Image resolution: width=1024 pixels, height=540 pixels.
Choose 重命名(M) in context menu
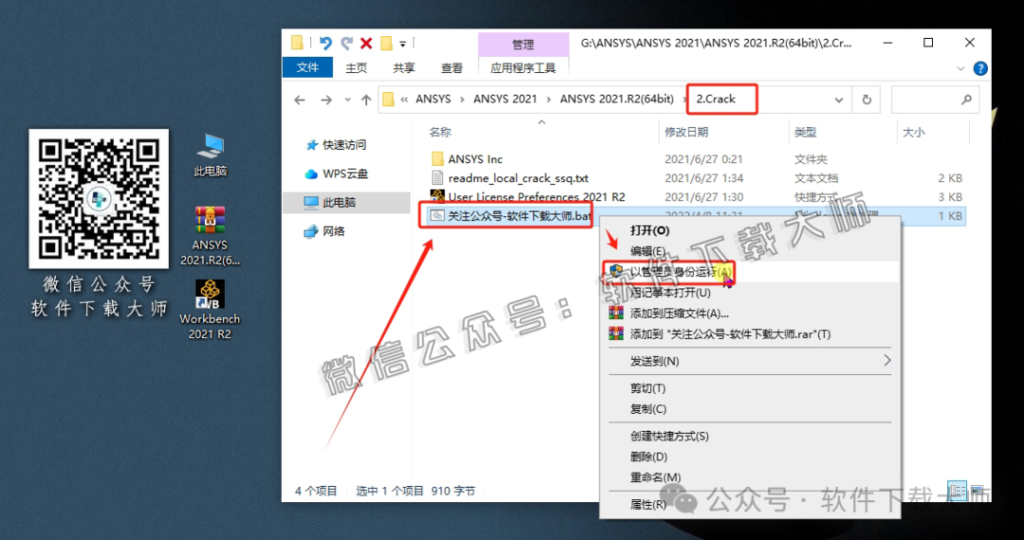pyautogui.click(x=655, y=478)
